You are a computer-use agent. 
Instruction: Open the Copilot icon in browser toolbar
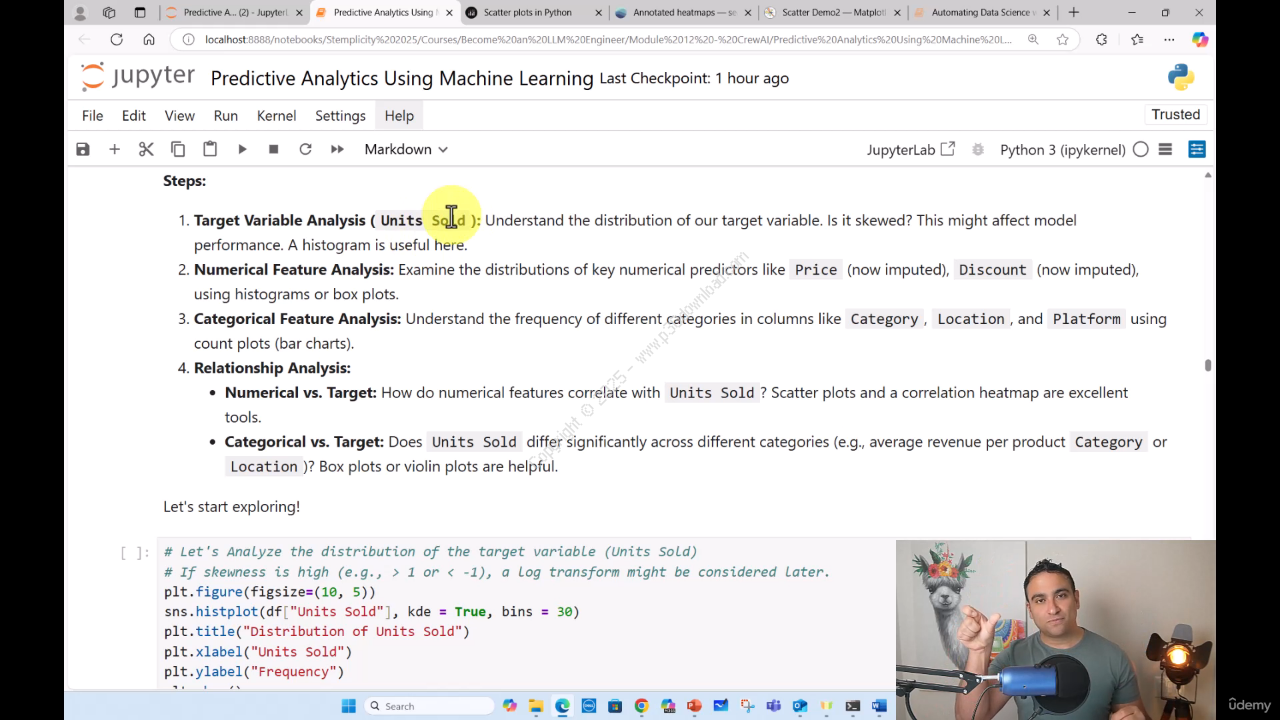tap(1200, 39)
